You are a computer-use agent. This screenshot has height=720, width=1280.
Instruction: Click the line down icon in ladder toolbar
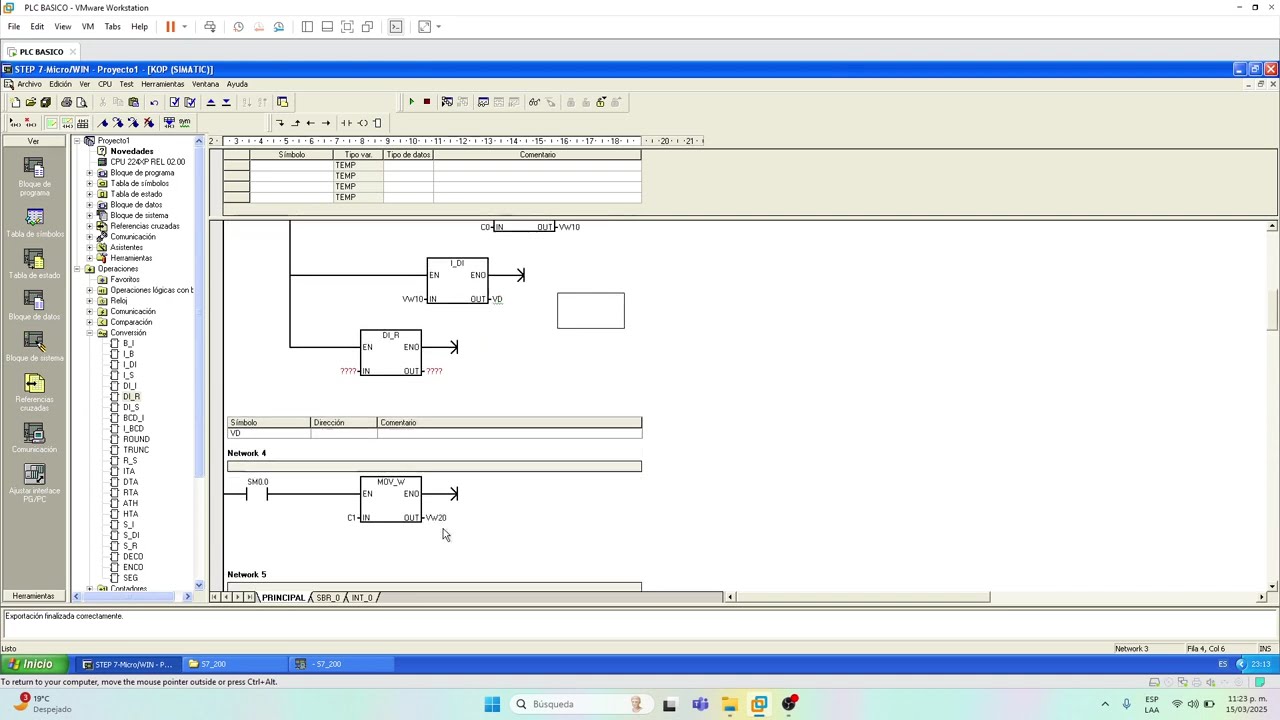(280, 123)
